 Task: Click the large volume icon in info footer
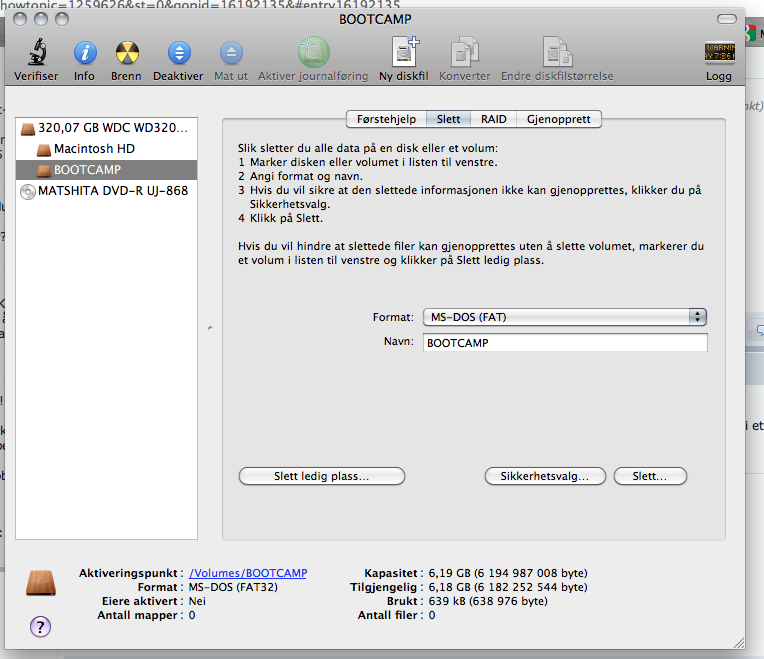click(41, 583)
